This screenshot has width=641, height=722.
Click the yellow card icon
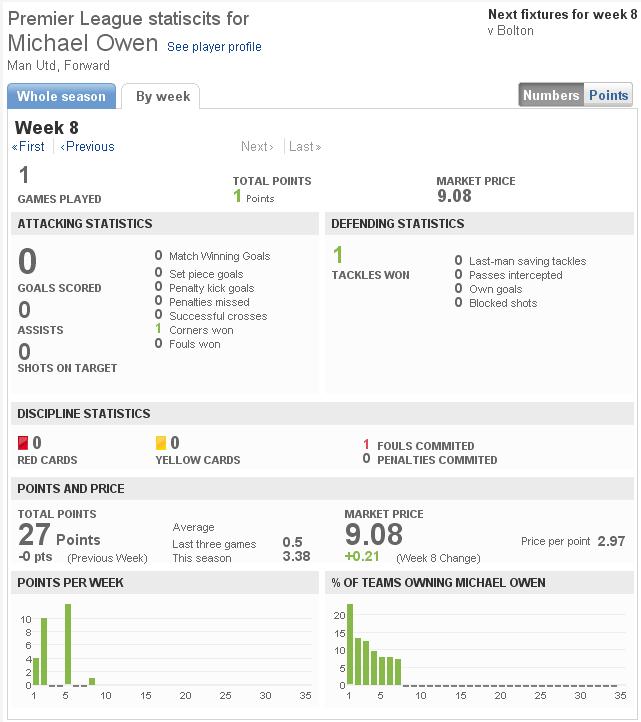[161, 443]
